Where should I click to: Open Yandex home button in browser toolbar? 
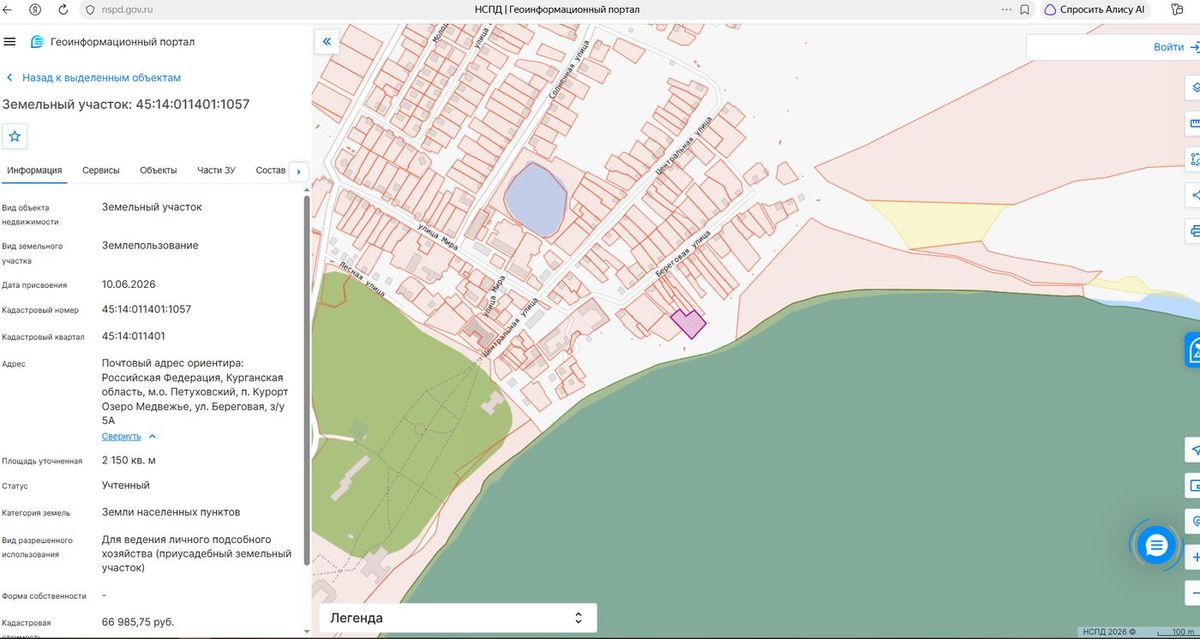[x=36, y=9]
